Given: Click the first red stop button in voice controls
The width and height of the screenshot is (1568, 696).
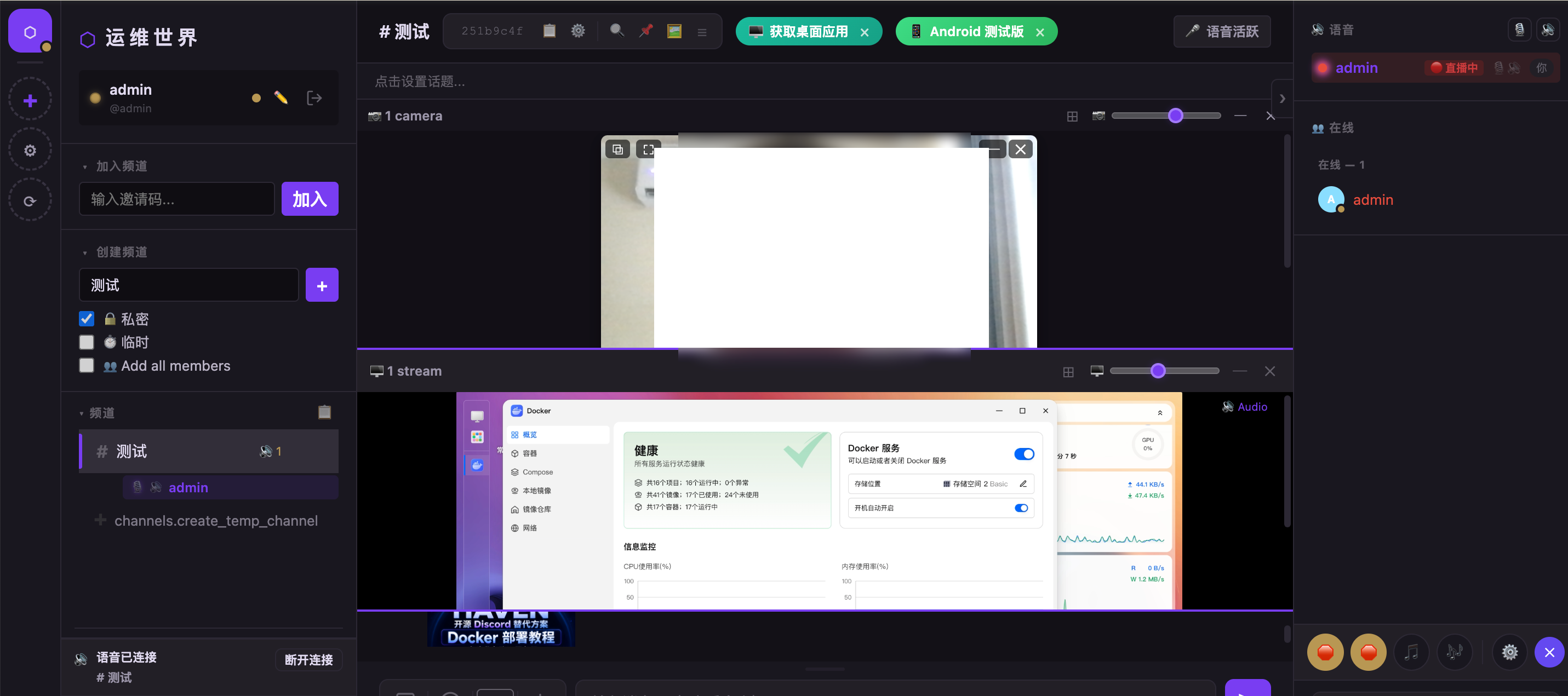Looking at the screenshot, I should coord(1325,652).
